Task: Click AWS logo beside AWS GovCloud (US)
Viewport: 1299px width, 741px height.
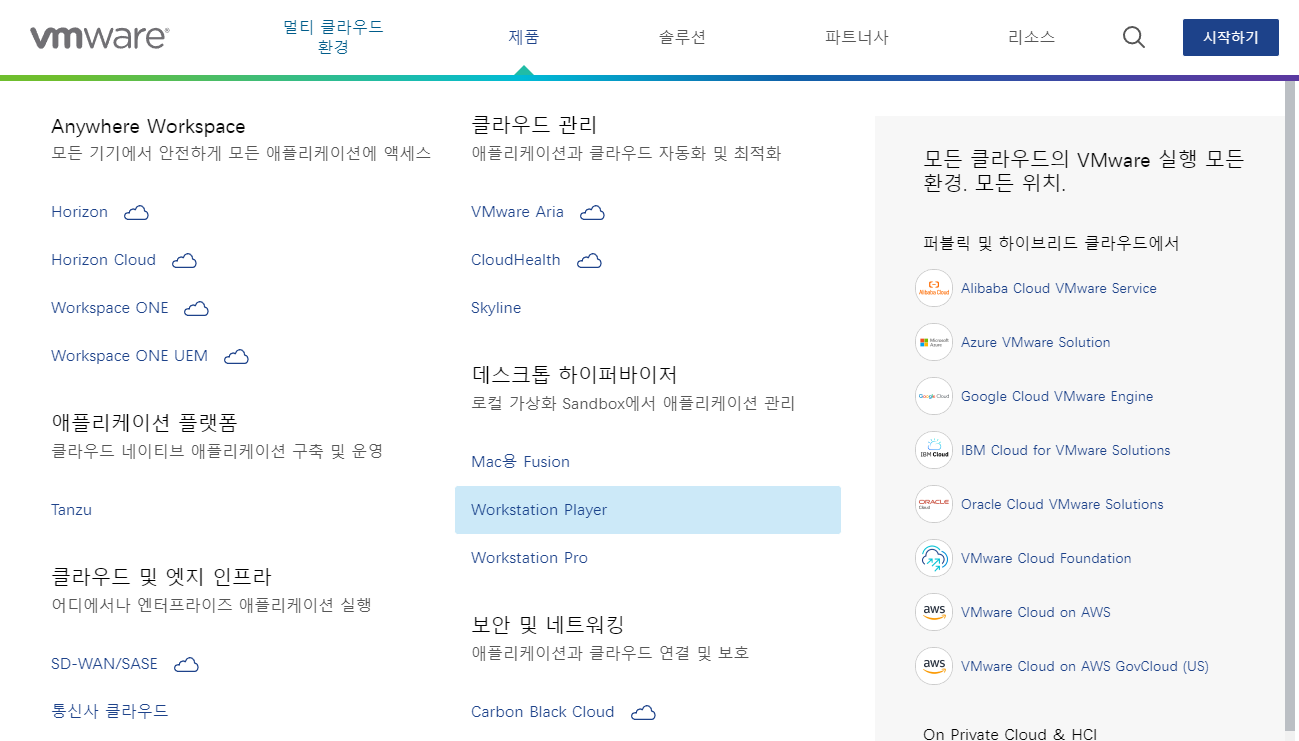Action: (x=934, y=666)
